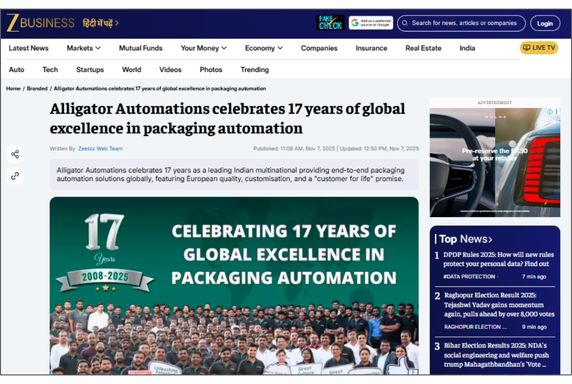
Task: Open Live TV button
Action: 539,48
